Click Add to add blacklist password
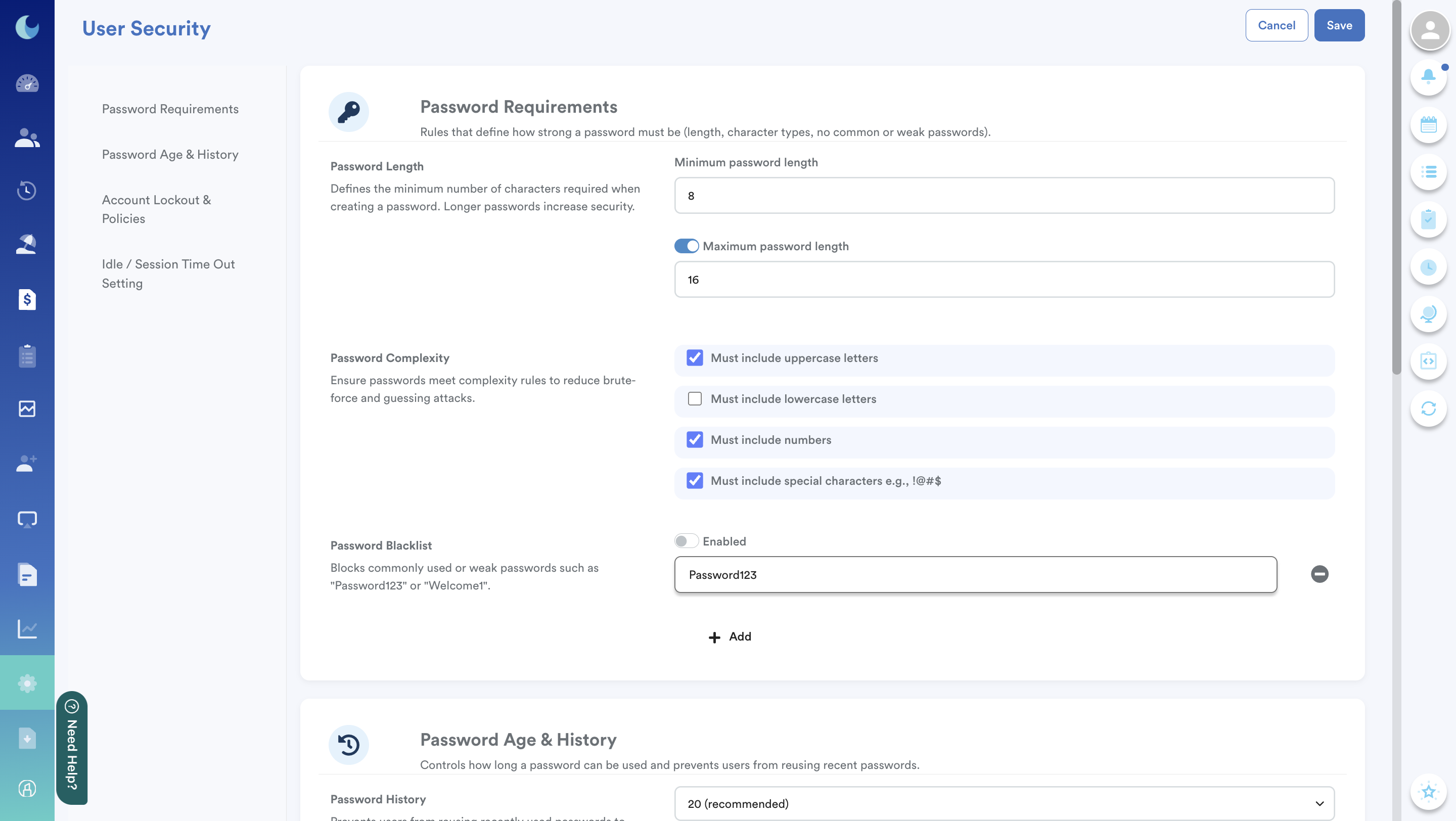 [x=730, y=637]
